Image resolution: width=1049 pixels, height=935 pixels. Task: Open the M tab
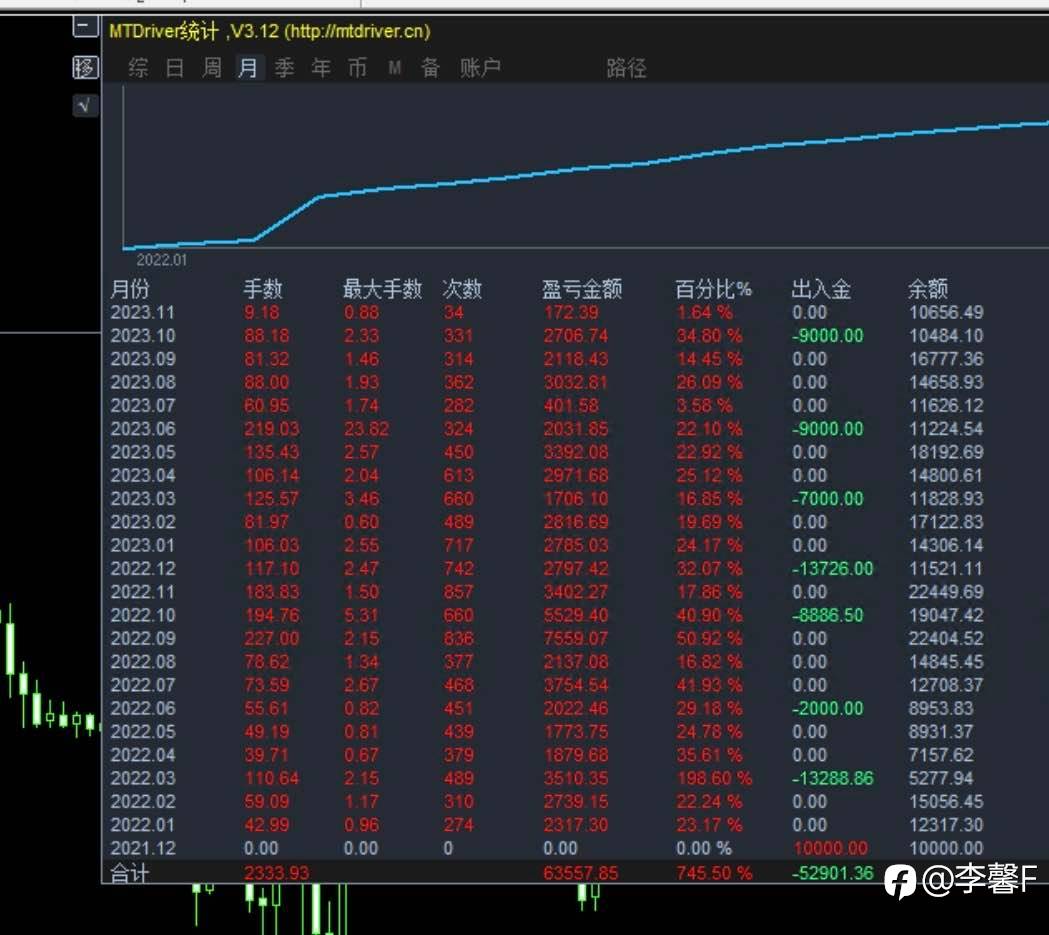coord(395,68)
